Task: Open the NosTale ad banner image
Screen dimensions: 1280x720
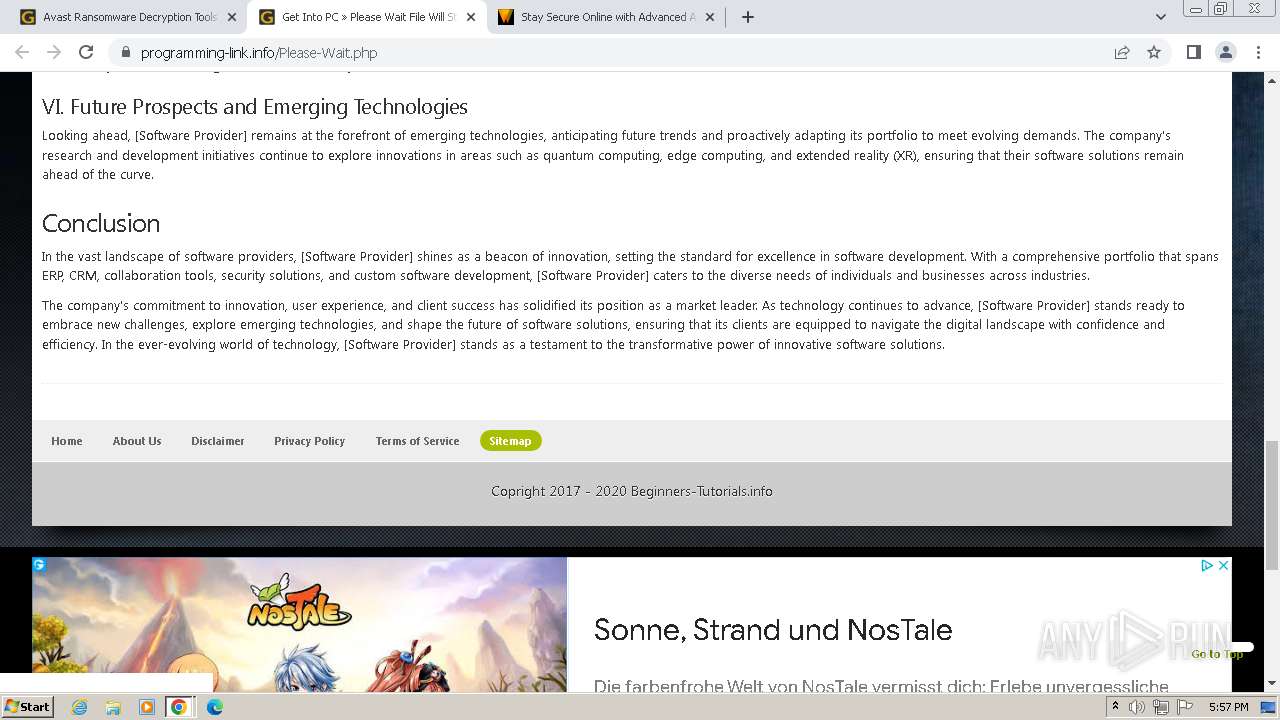Action: 300,625
